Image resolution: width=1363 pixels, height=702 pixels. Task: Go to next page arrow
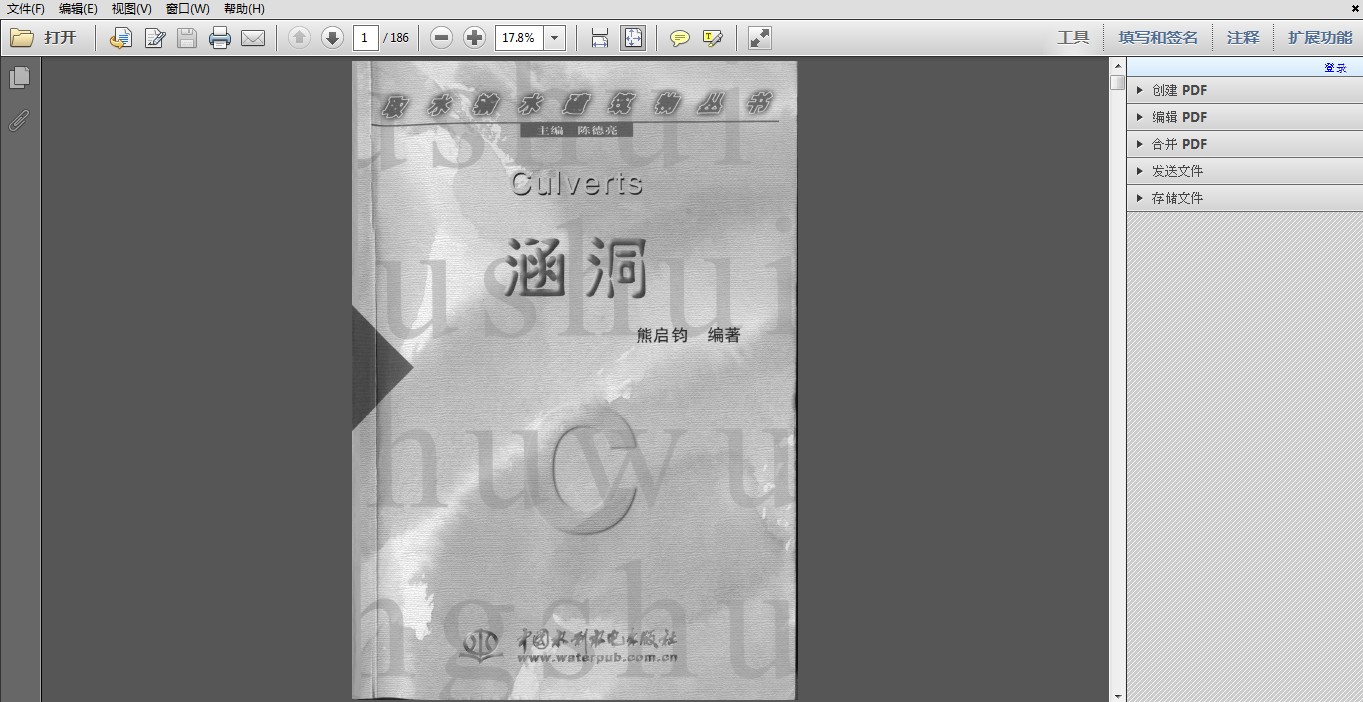click(332, 38)
